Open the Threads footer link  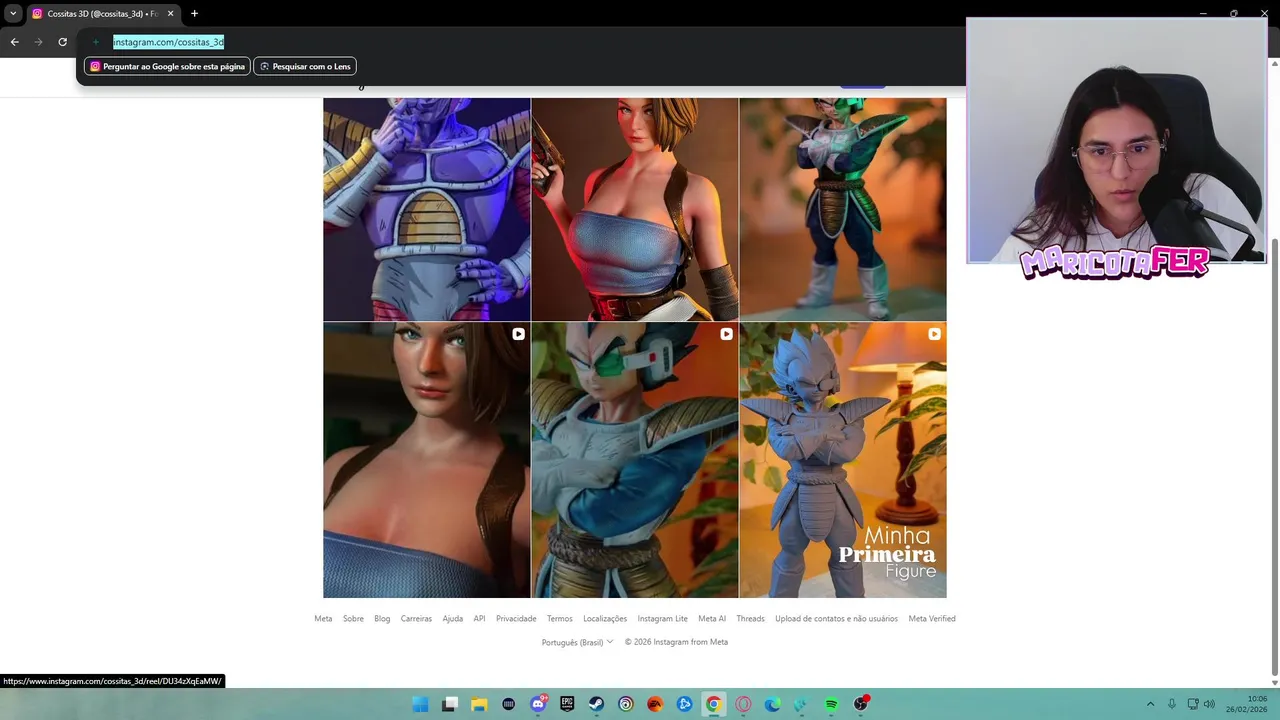750,618
